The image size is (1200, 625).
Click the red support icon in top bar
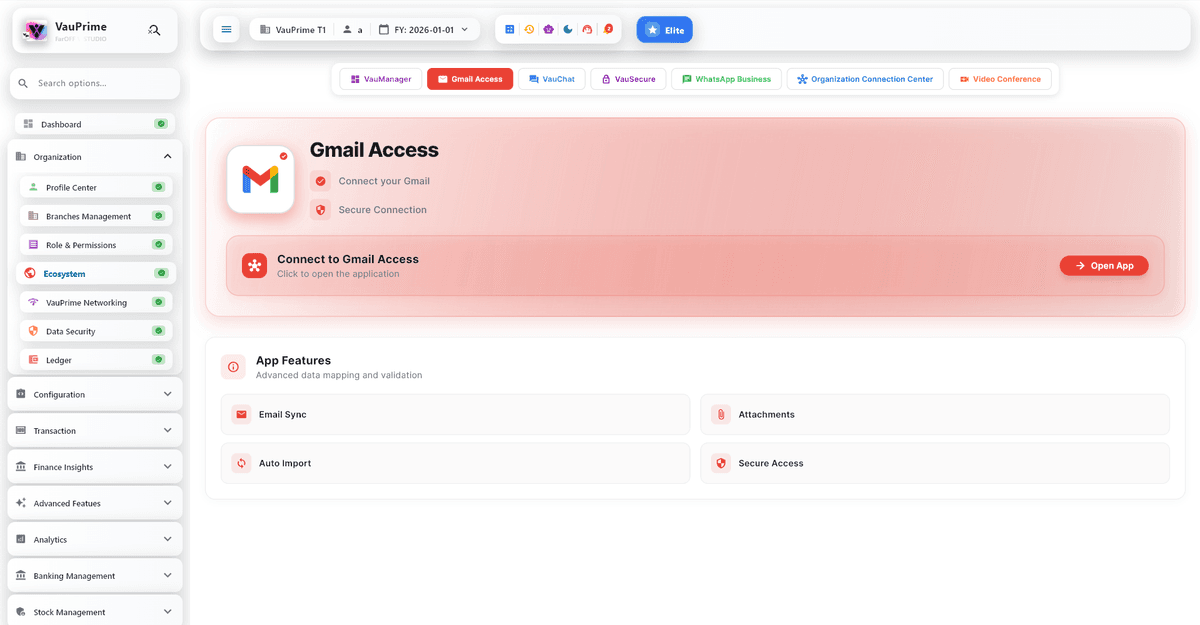pos(588,30)
